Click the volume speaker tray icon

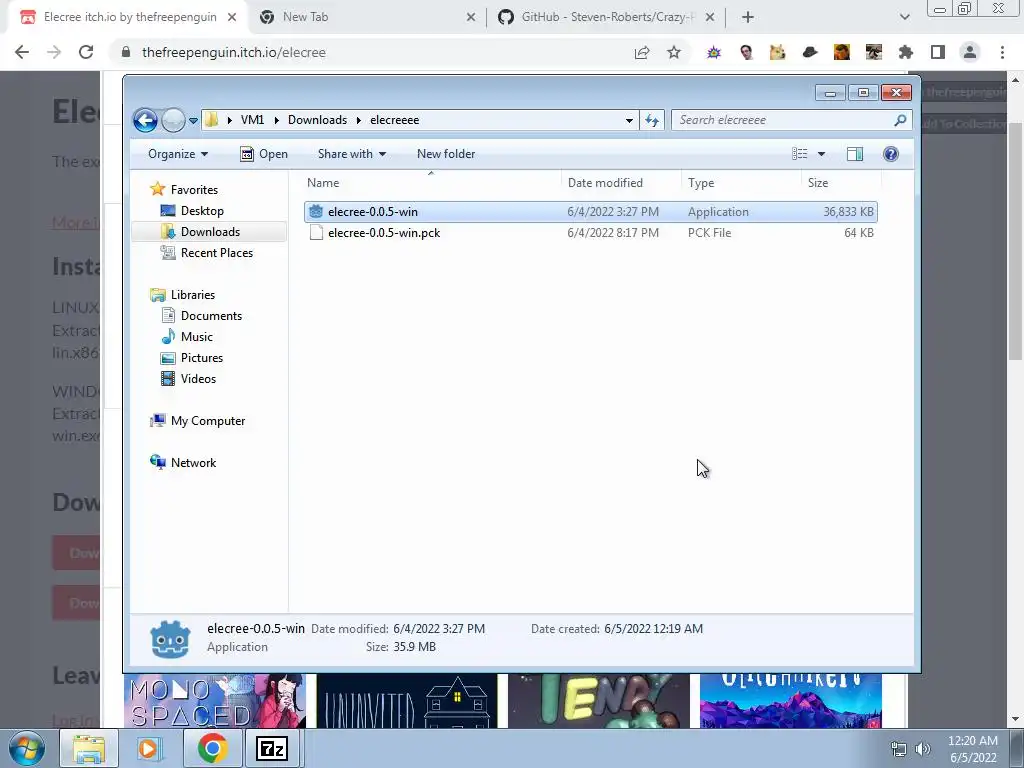[x=923, y=748]
